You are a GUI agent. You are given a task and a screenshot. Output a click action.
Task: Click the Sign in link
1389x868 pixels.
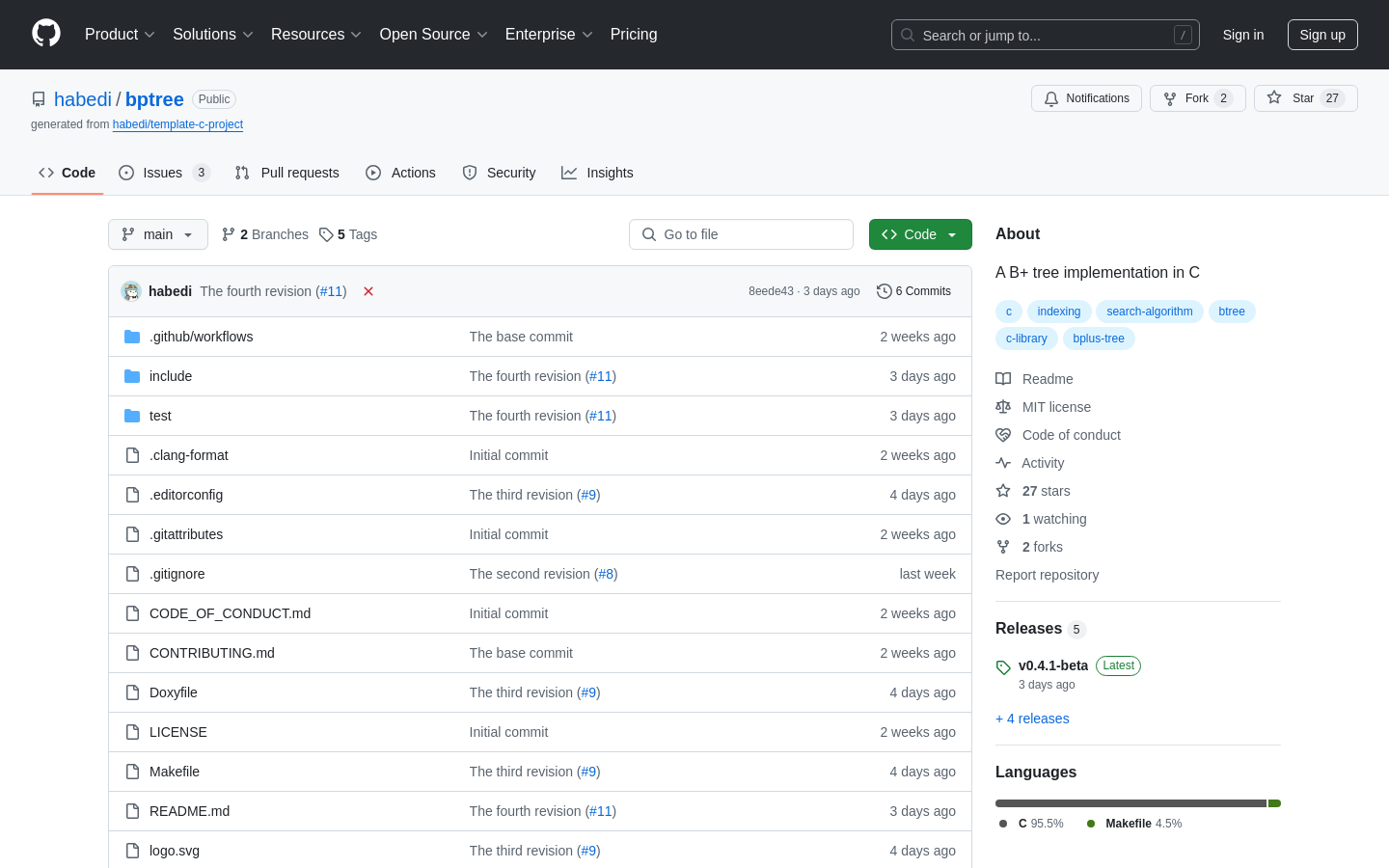coord(1243,35)
